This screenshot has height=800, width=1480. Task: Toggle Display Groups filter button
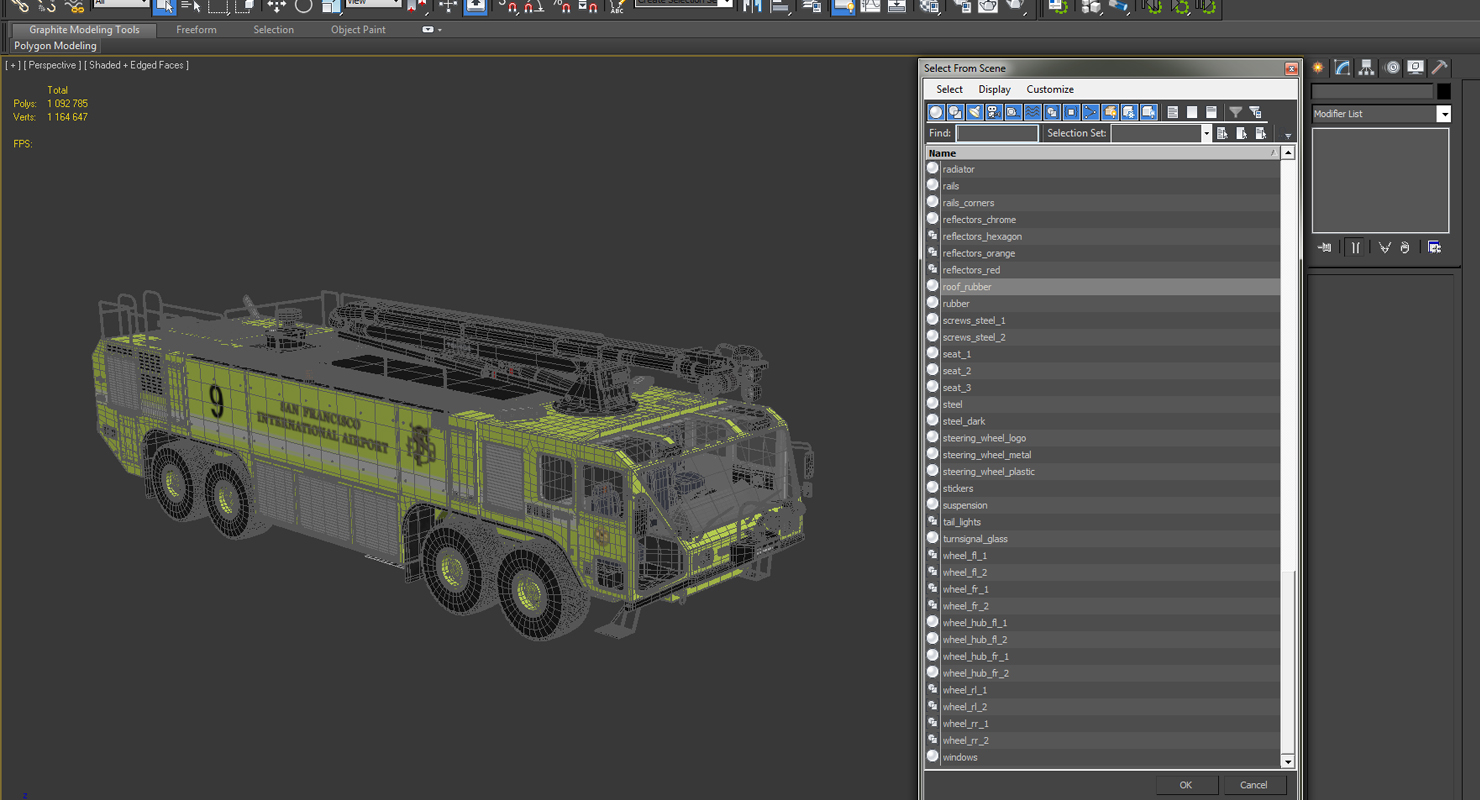[1052, 112]
